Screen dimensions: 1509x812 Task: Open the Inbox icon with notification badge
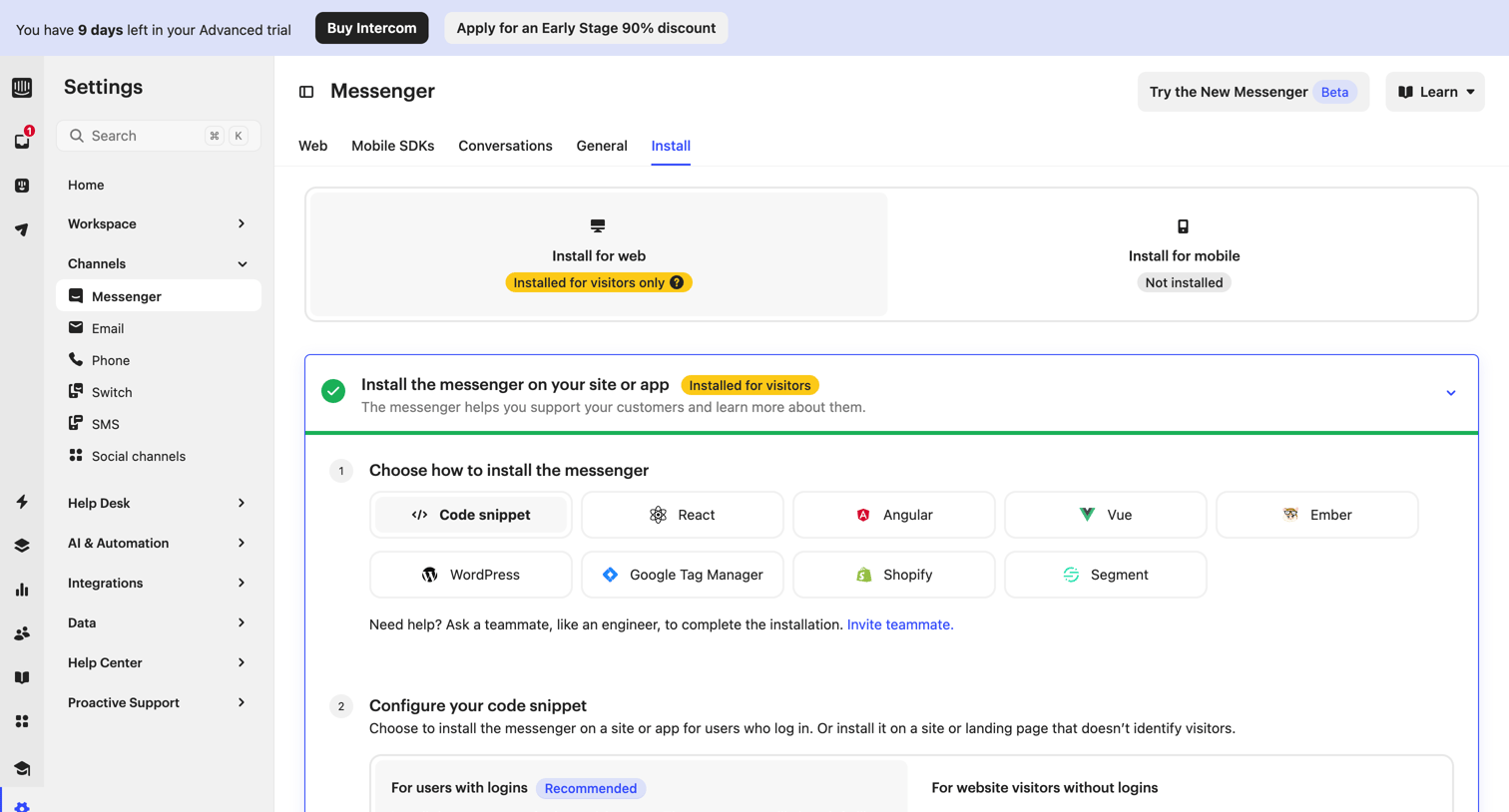tap(22, 141)
